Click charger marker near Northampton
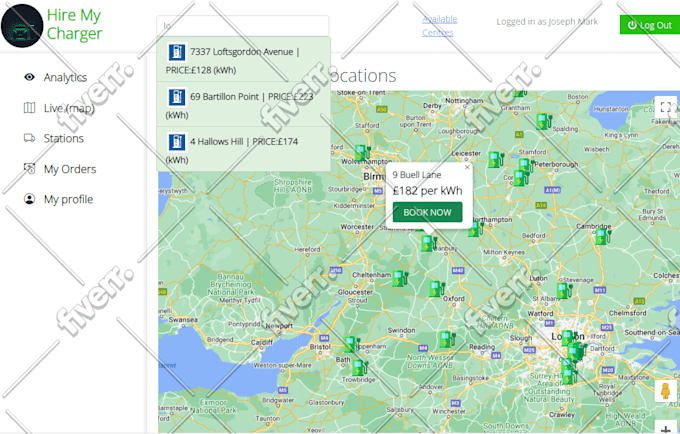Viewport: 680px width, 434px height. tap(475, 228)
